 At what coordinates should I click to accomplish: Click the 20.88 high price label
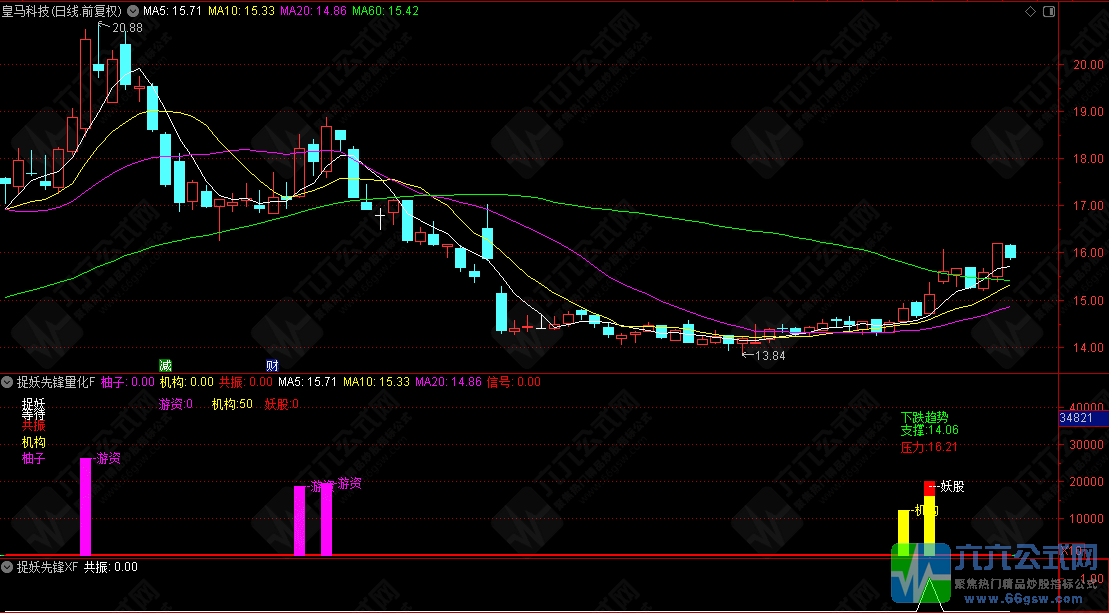click(x=127, y=28)
